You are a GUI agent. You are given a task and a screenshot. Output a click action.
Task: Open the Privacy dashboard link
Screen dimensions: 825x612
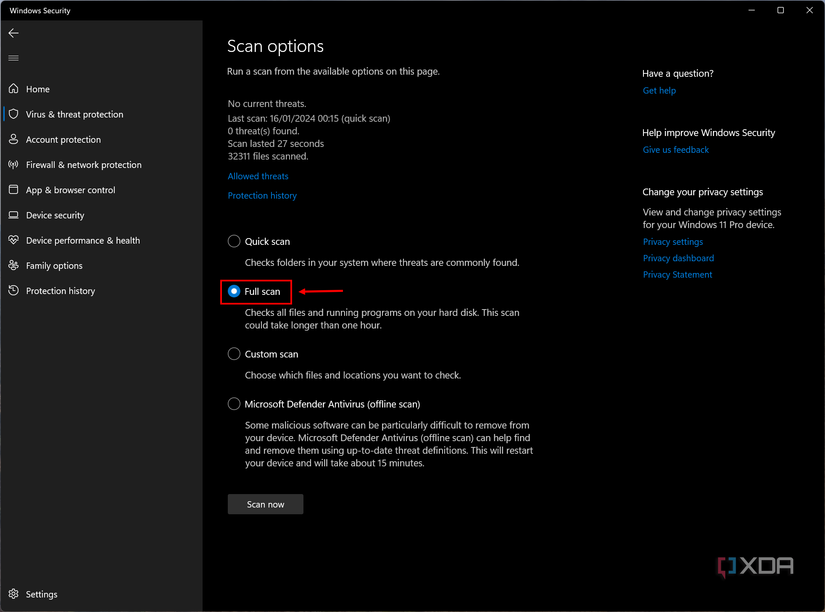pyautogui.click(x=678, y=258)
